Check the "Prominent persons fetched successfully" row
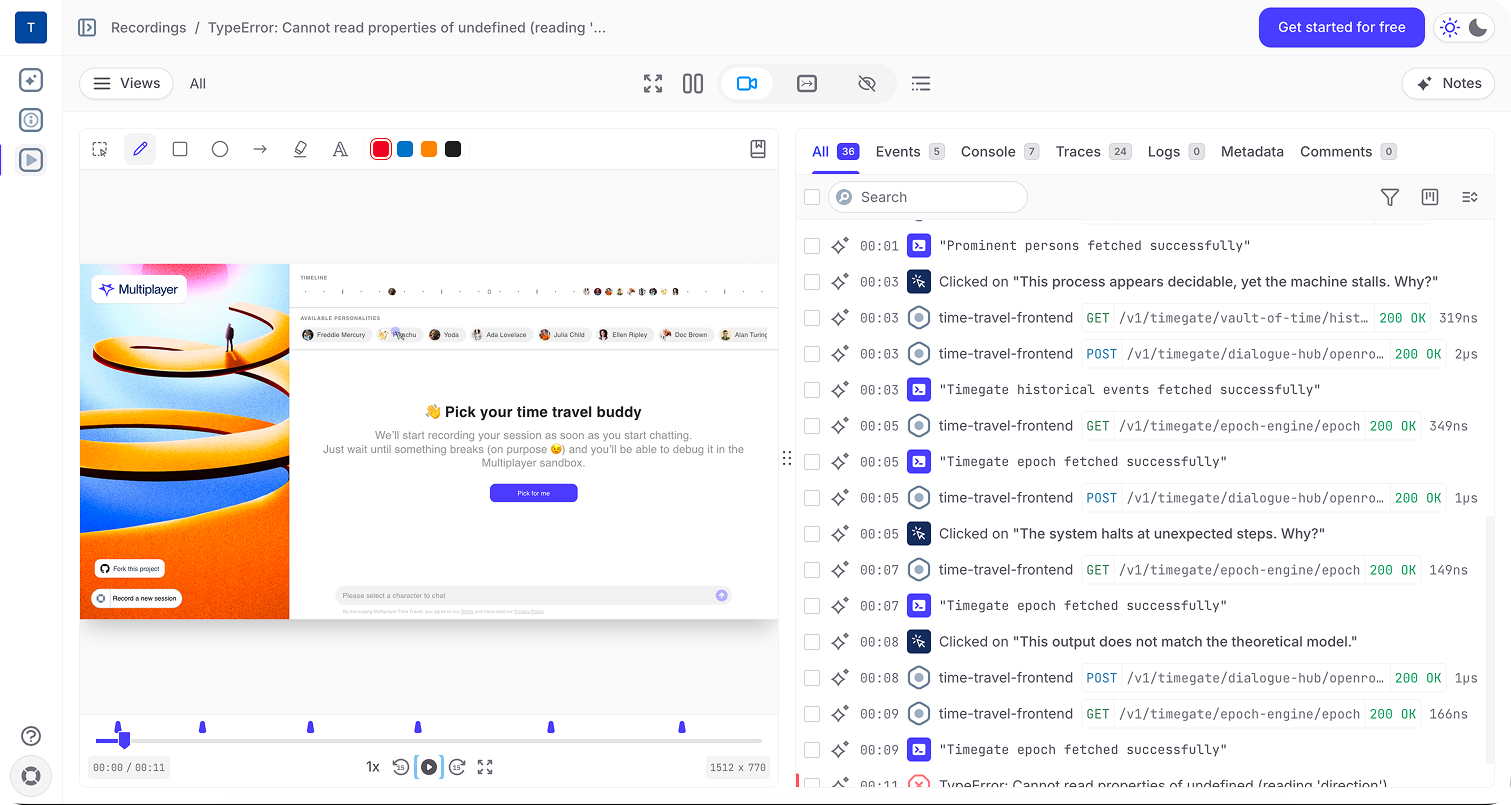The height and width of the screenshot is (805, 1511). pyautogui.click(x=812, y=246)
